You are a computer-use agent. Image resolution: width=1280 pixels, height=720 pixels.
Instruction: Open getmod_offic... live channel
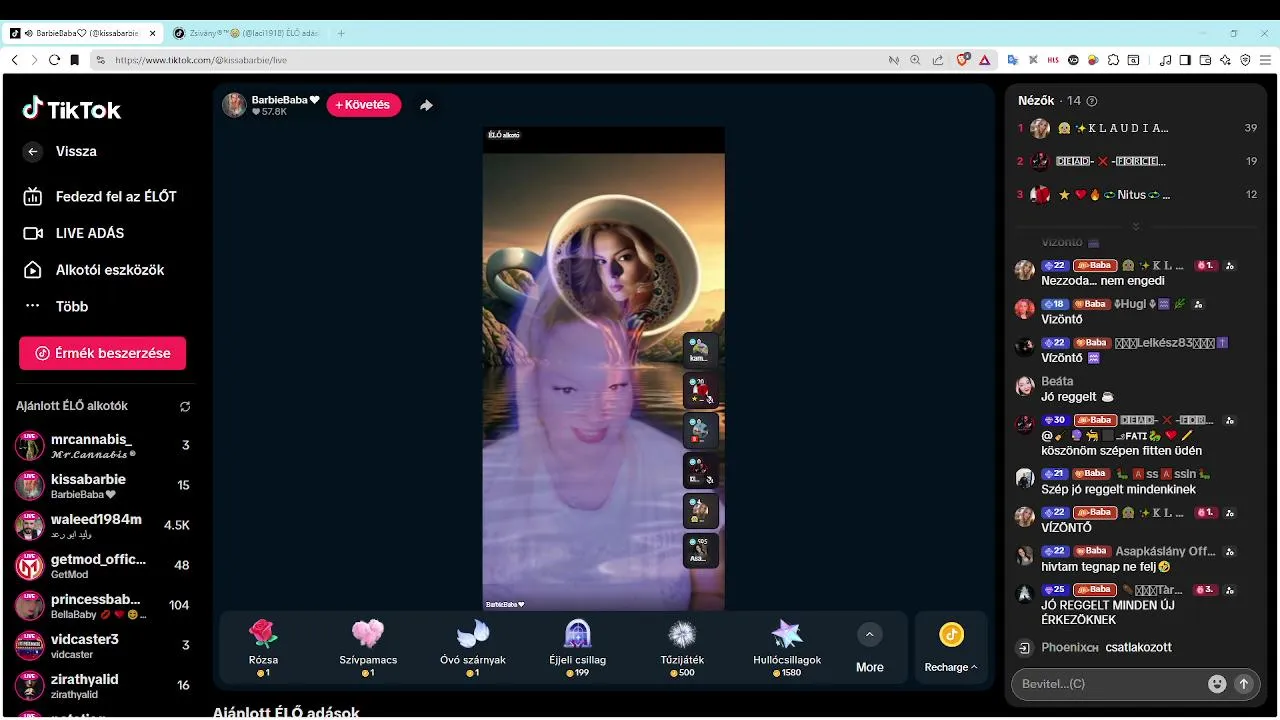tap(102, 565)
